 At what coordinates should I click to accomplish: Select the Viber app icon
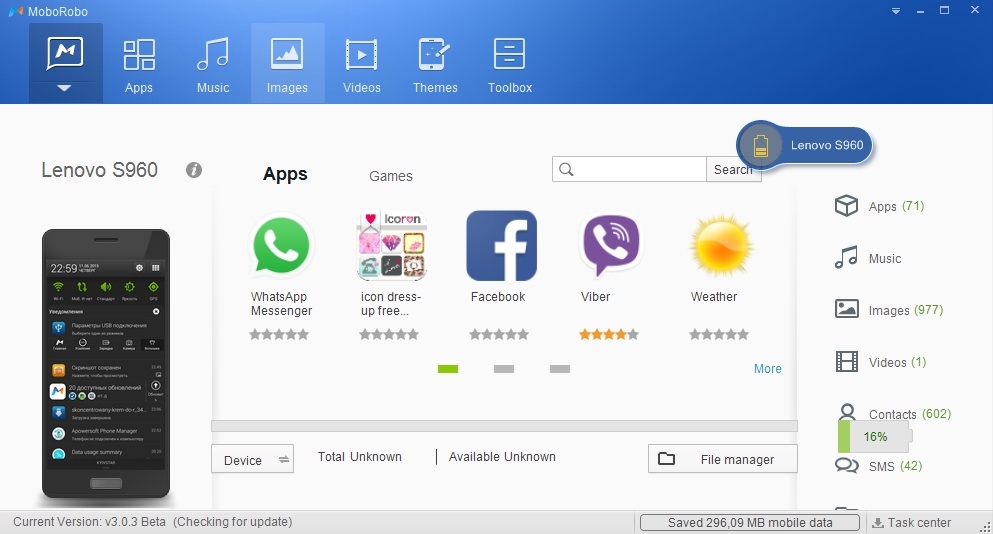[610, 246]
